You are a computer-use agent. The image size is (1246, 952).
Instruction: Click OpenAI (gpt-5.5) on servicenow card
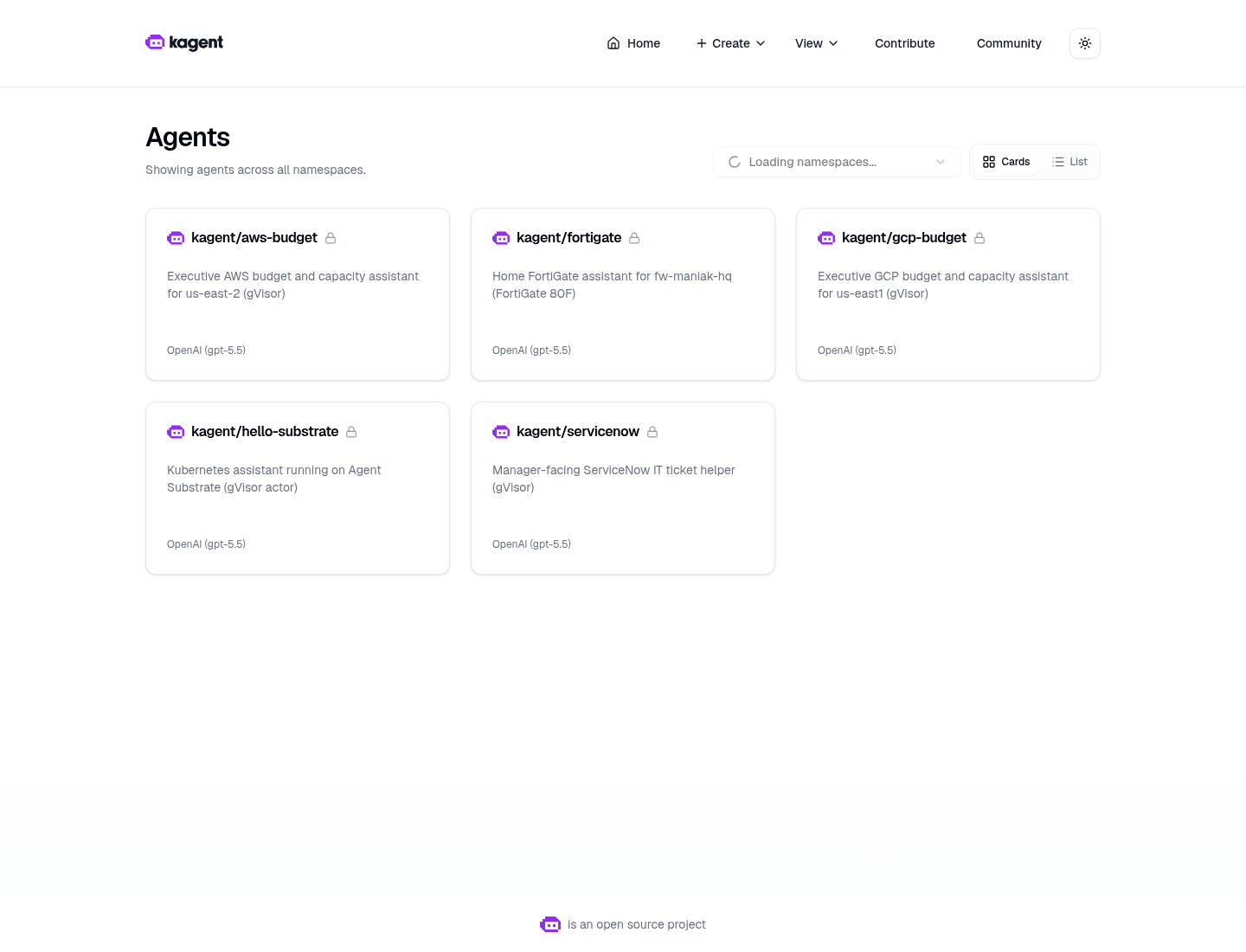(x=531, y=544)
